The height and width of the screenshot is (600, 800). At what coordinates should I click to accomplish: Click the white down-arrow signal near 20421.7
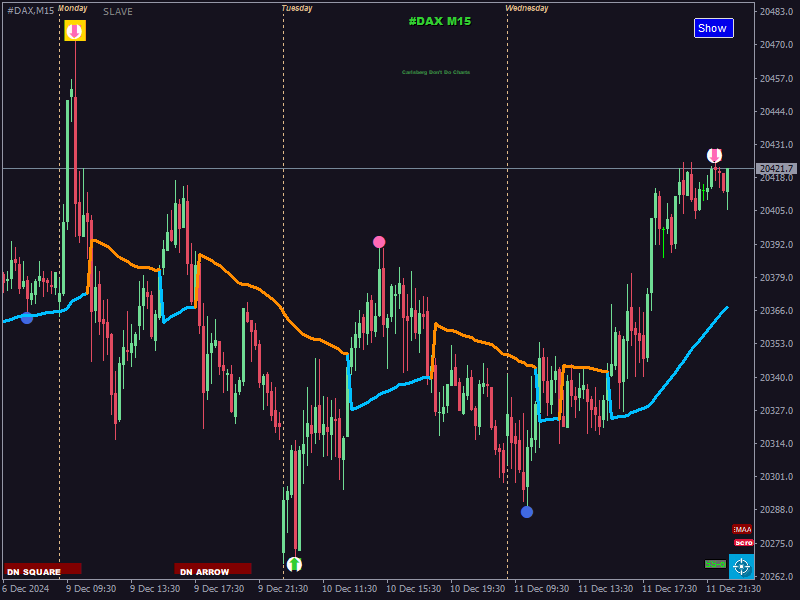[x=714, y=155]
